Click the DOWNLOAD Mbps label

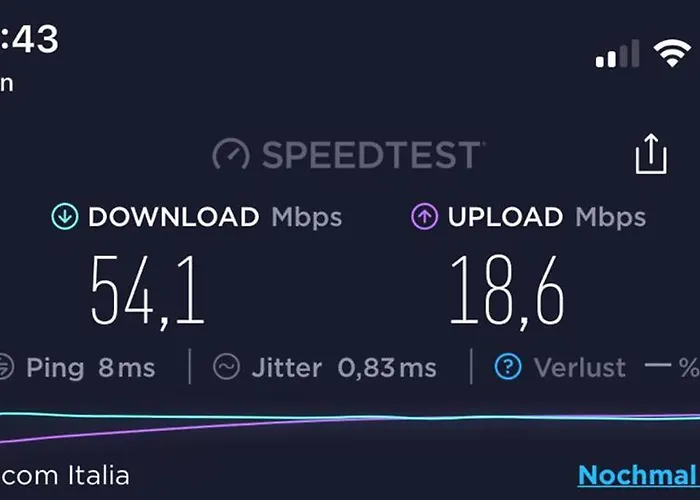(215, 217)
